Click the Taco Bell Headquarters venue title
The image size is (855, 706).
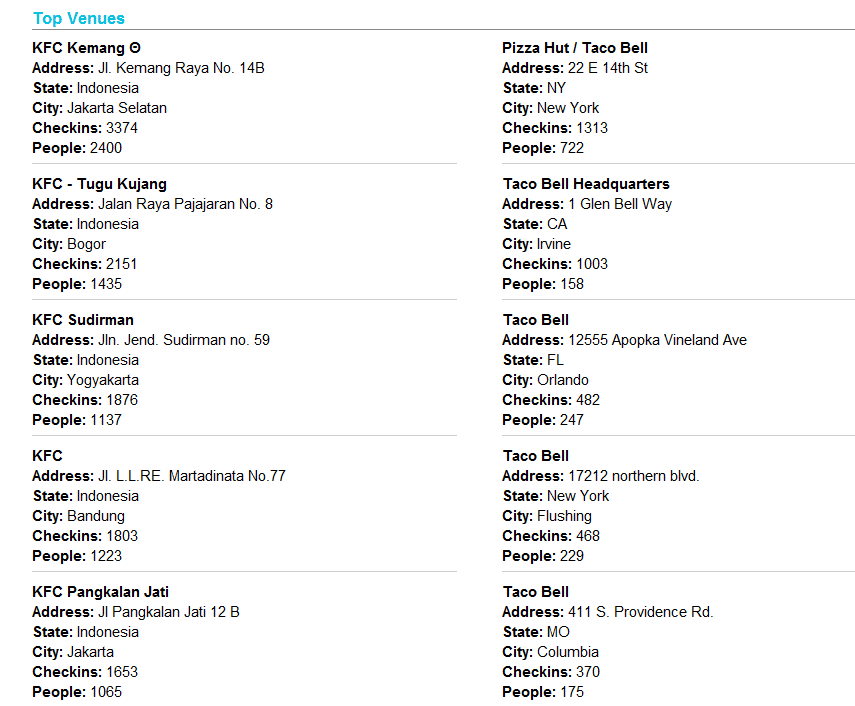coord(586,184)
